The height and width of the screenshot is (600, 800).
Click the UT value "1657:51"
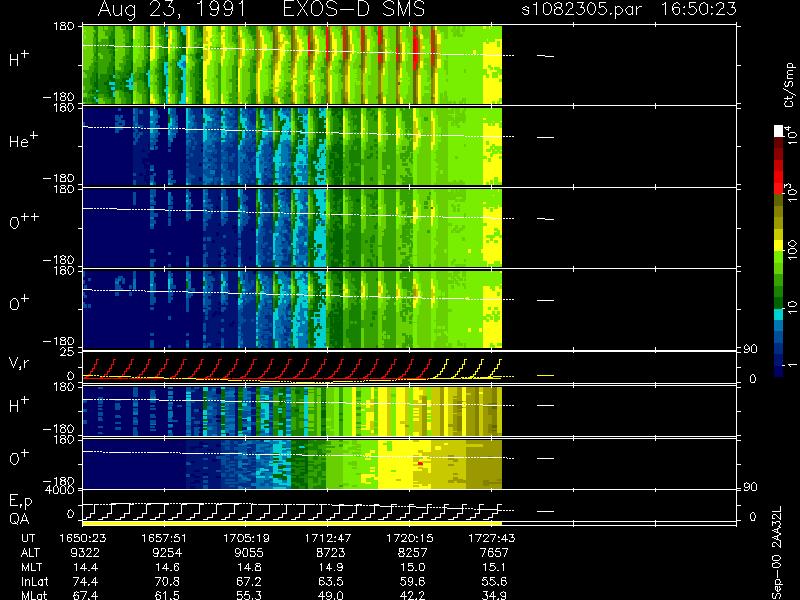pos(164,538)
